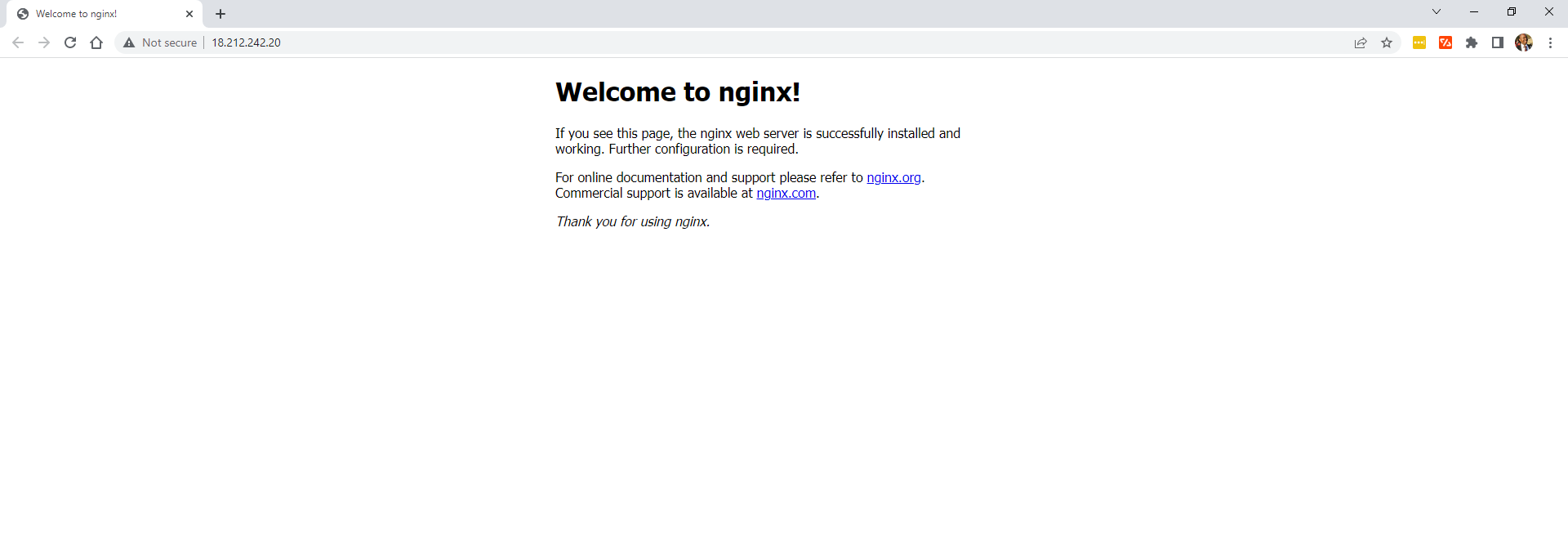1568x540 pixels.
Task: Bookmark this page with the star
Action: click(1387, 42)
